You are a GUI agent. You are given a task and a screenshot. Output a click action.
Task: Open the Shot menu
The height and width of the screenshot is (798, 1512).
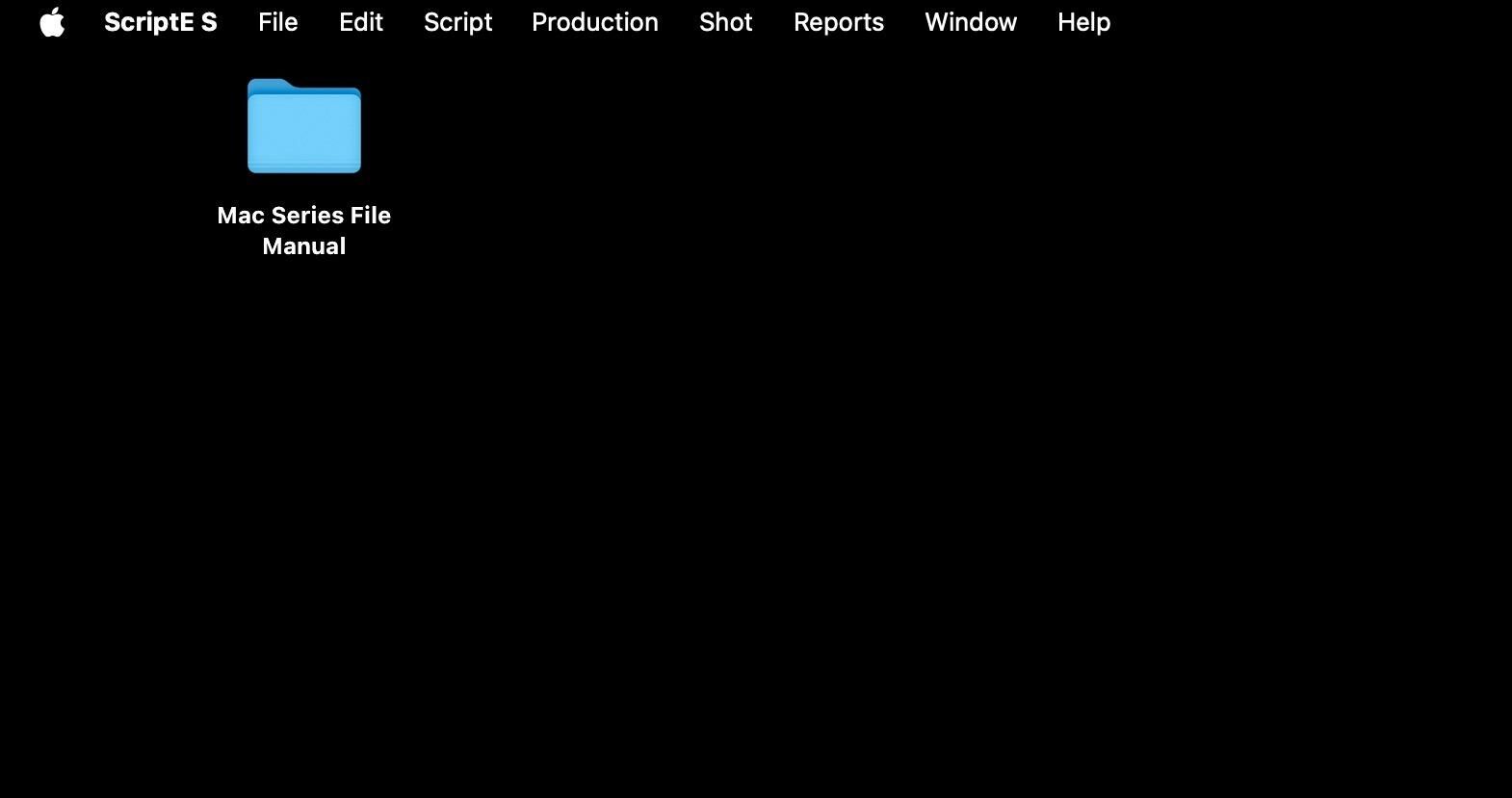click(x=726, y=22)
